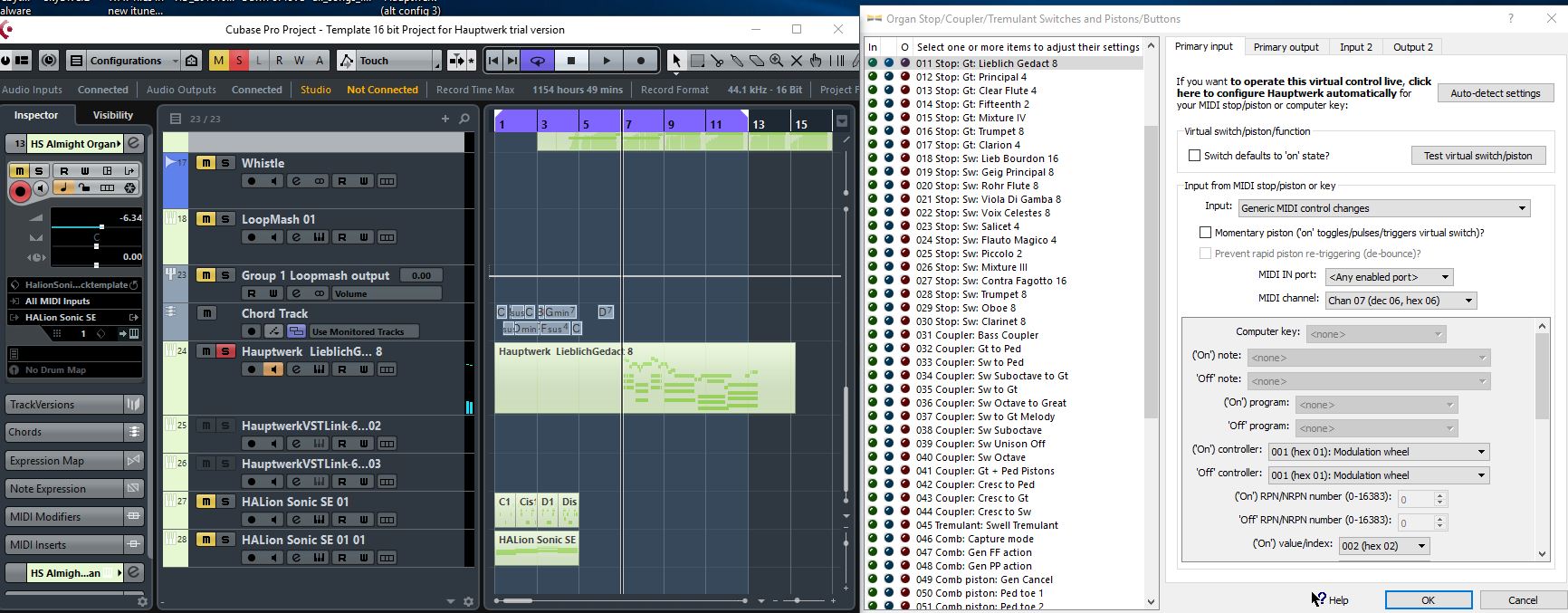This screenshot has width=1568, height=613.
Task: Open the Expression Map inspector section
Action: click(x=73, y=461)
